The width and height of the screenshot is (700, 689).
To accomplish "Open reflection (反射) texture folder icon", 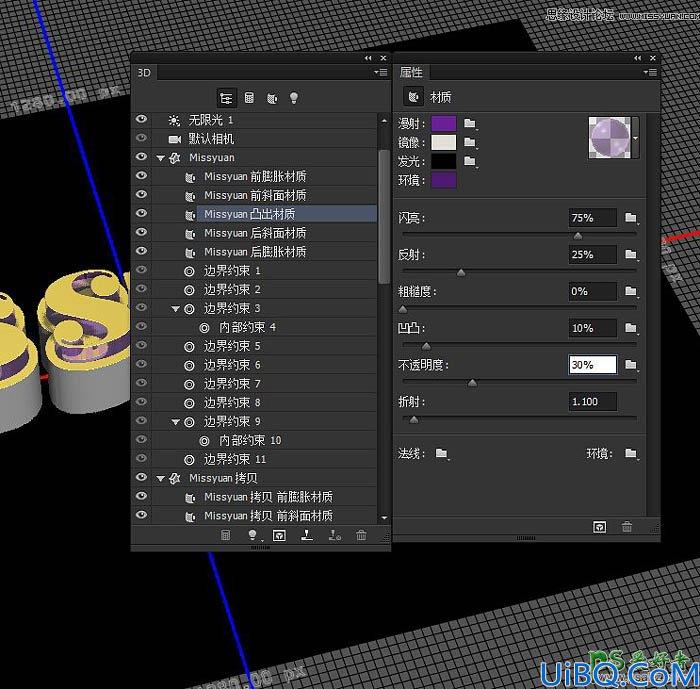I will [x=631, y=255].
